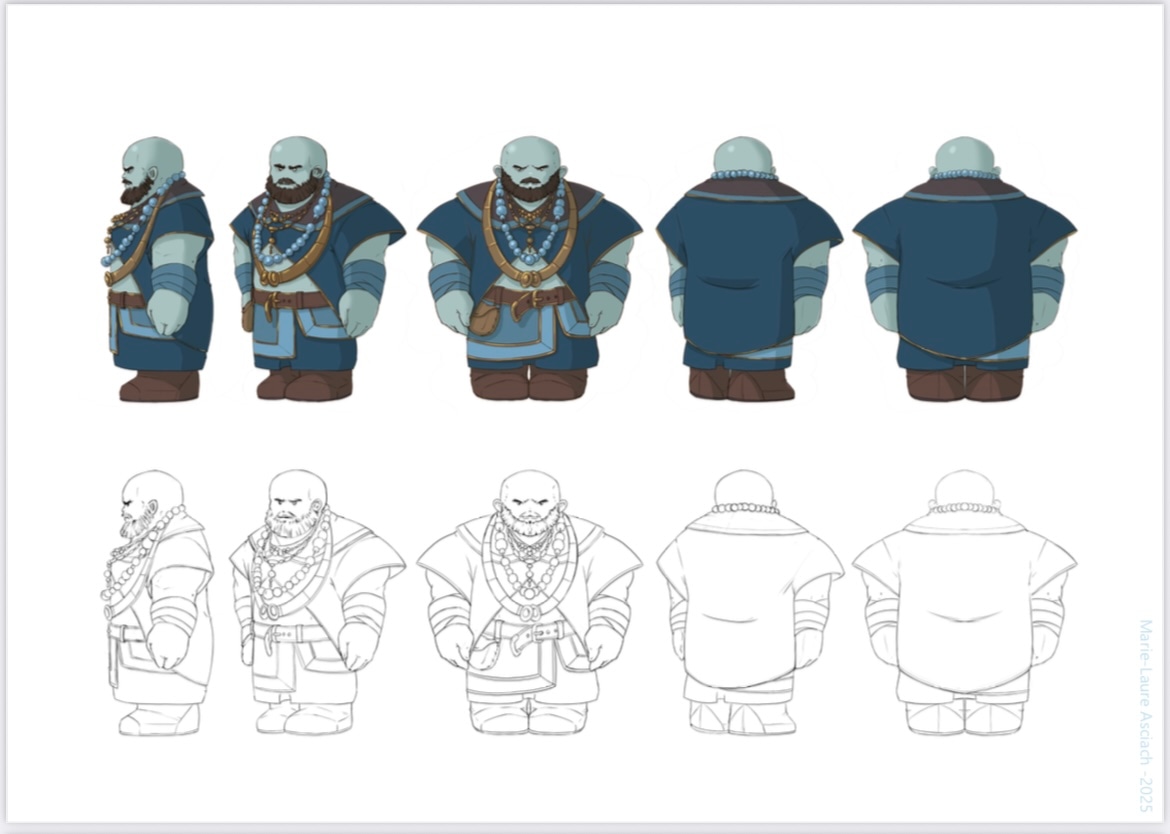Click the line-art three-quarter back character sketch
Screen dimensions: 1170x834
coord(749,603)
